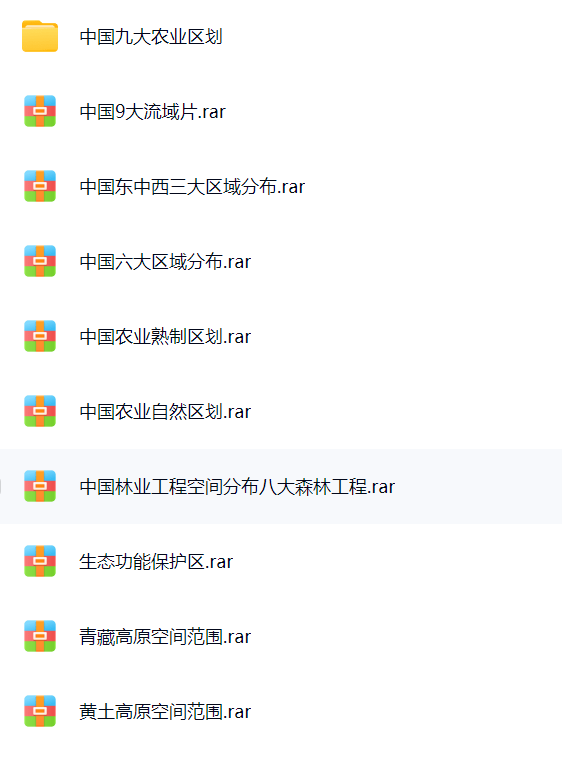
Task: Click the rar icon for 生态功能保护区.rar
Action: 40,562
